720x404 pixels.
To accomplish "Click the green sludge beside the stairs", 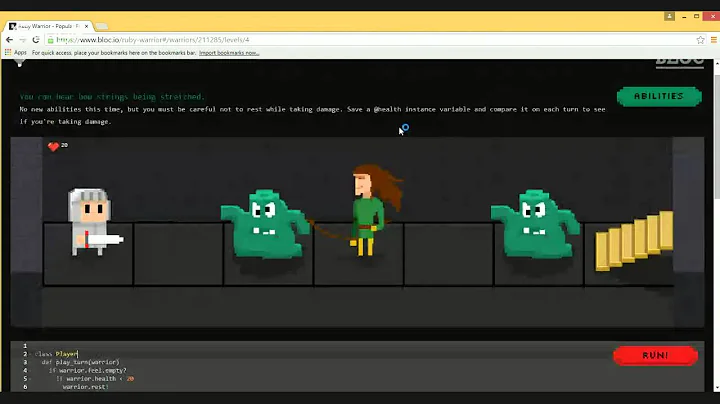I will [x=535, y=224].
